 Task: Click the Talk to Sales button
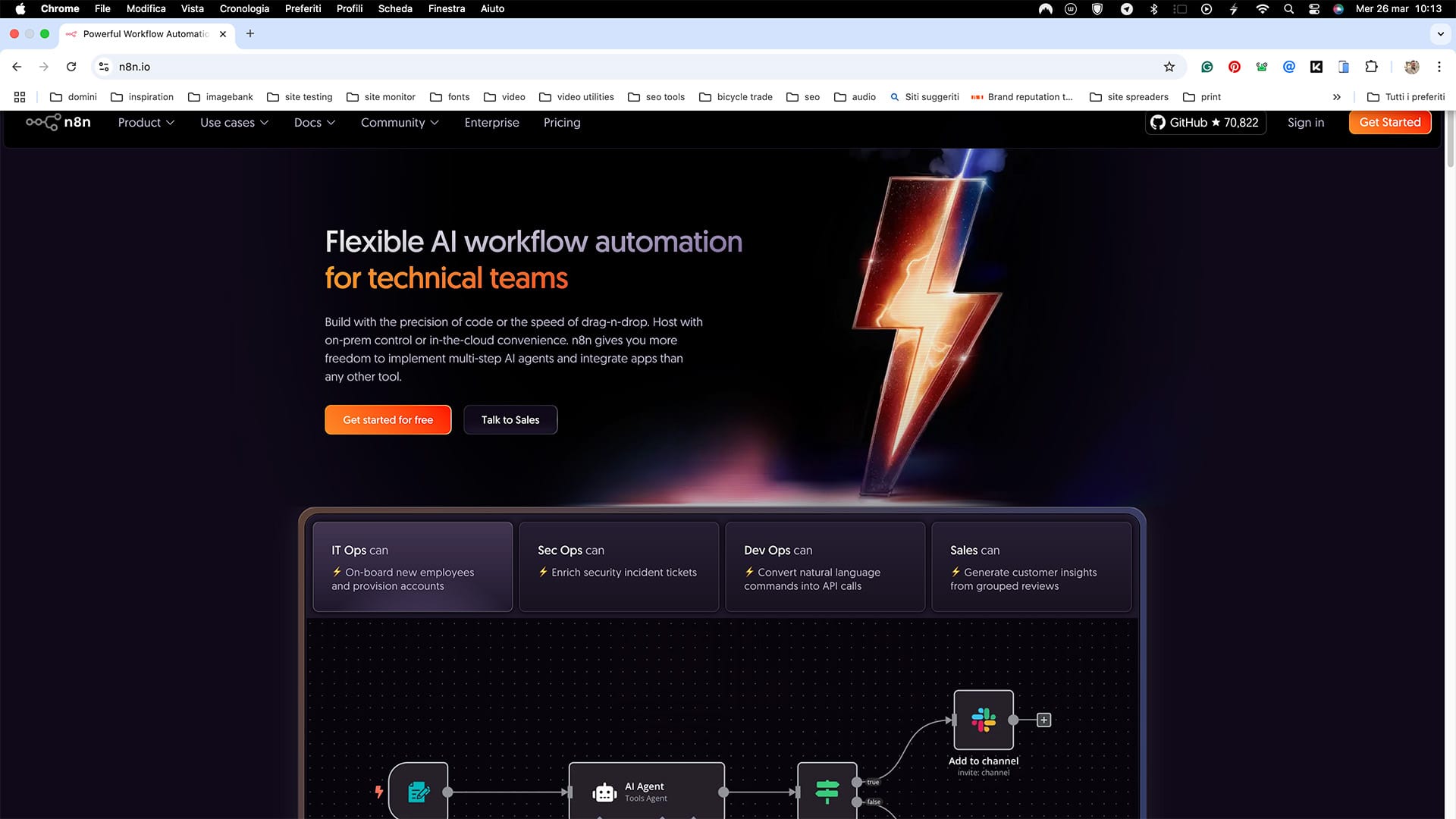pos(510,419)
